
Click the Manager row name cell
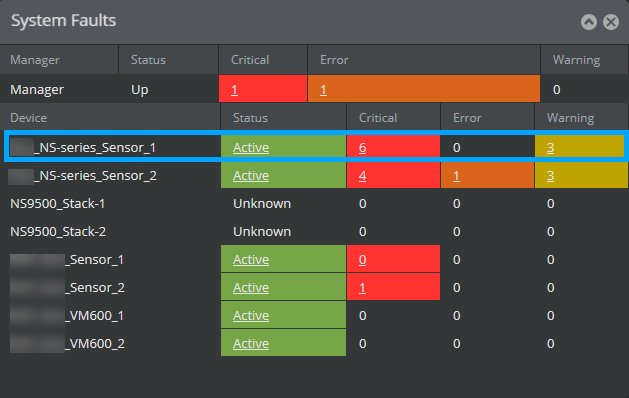(37, 89)
